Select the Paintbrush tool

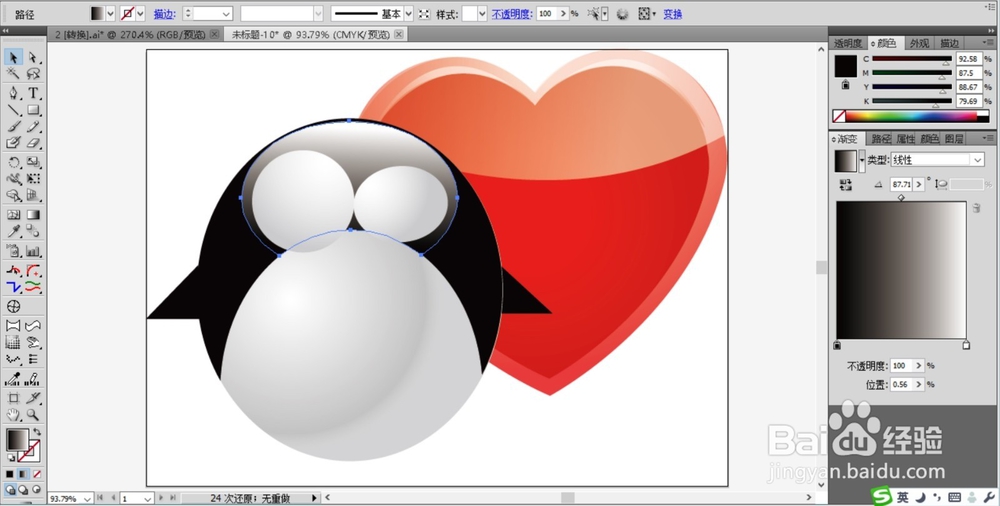[13, 127]
